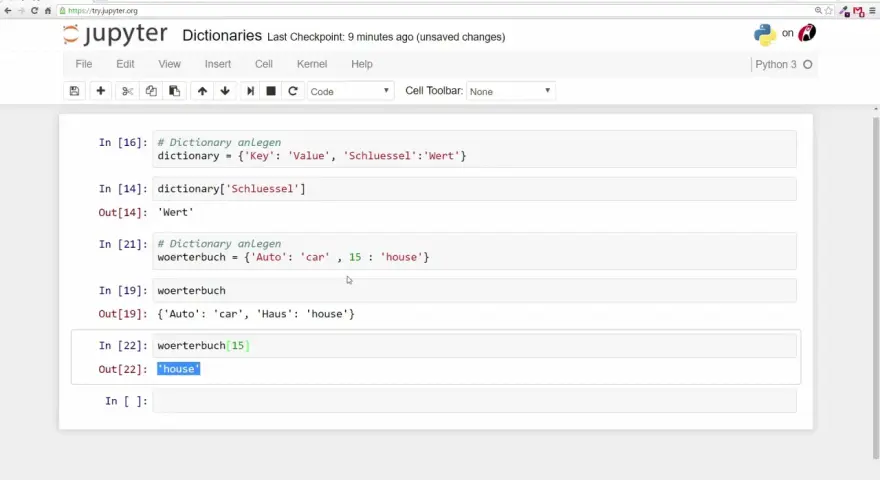Click the Python 3 kernel name
The image size is (880, 480).
click(776, 65)
